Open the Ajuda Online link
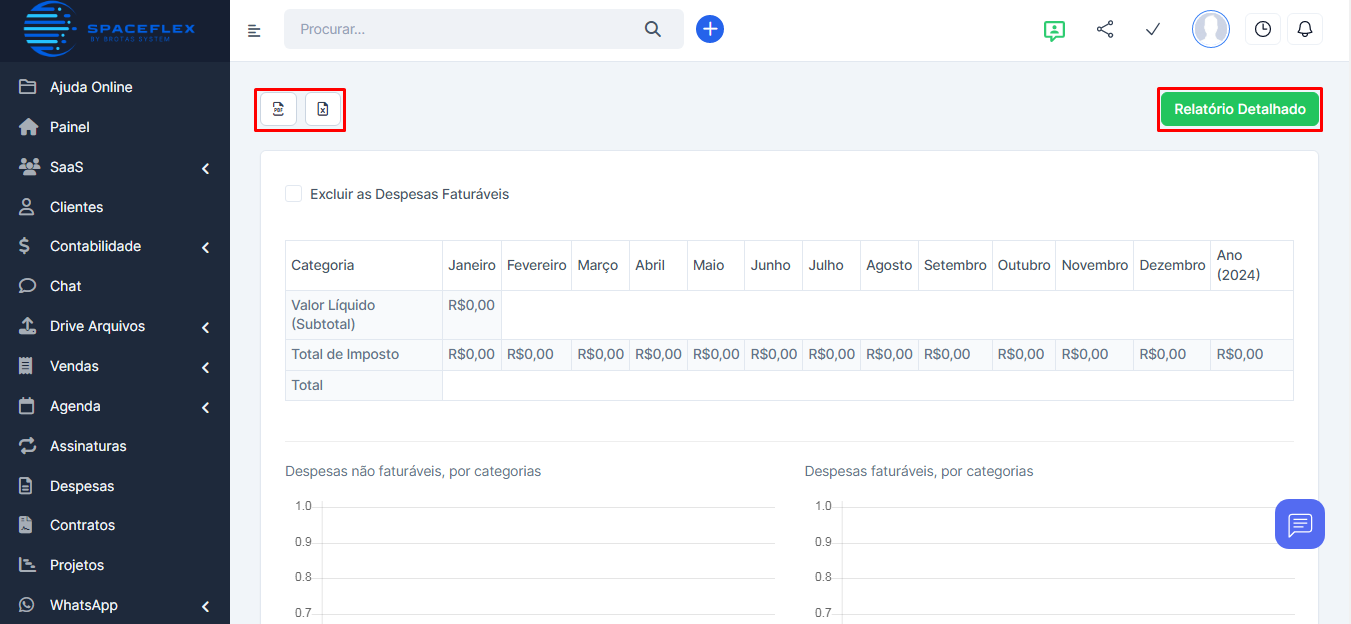This screenshot has width=1351, height=624. click(91, 87)
